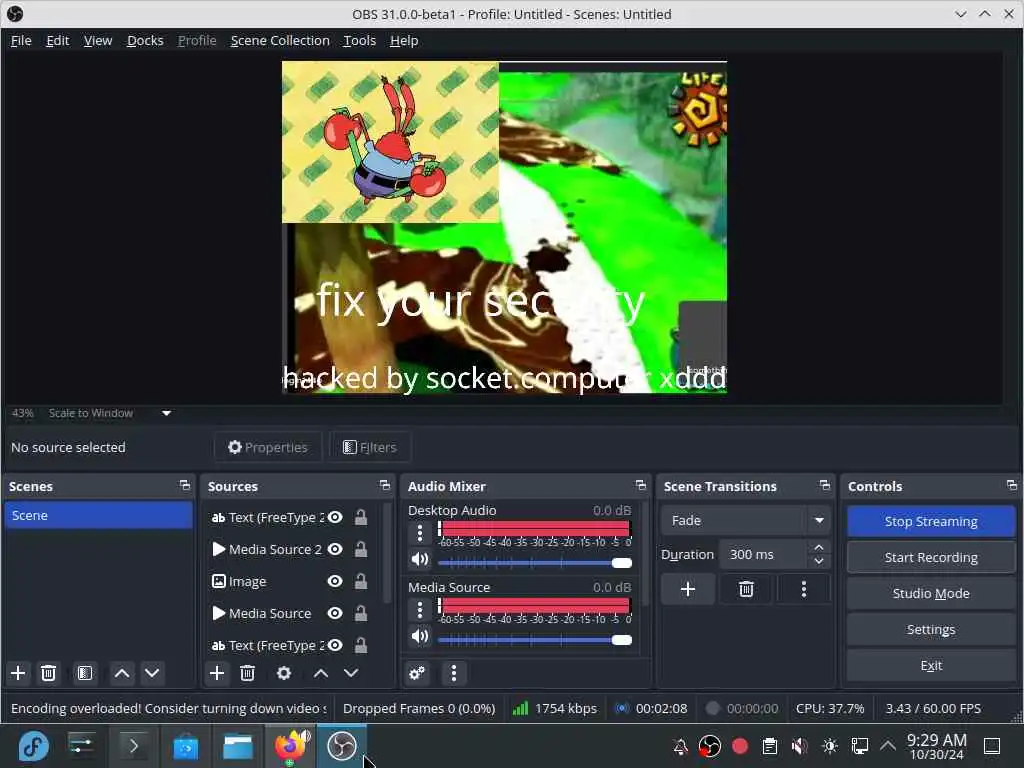Open the Docks menu
The width and height of the screenshot is (1024, 768).
145,40
